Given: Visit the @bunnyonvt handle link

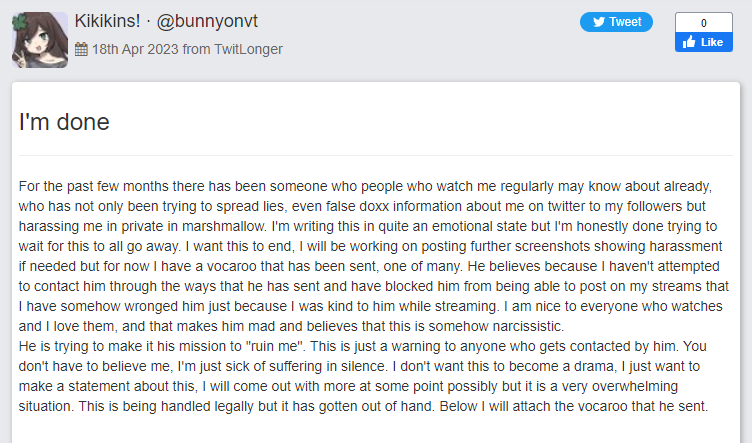Looking at the screenshot, I should point(207,21).
